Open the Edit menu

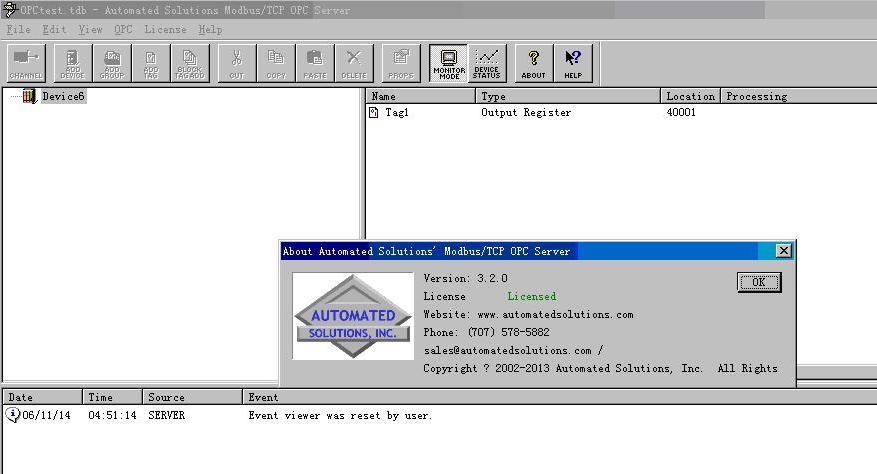pyautogui.click(x=54, y=30)
